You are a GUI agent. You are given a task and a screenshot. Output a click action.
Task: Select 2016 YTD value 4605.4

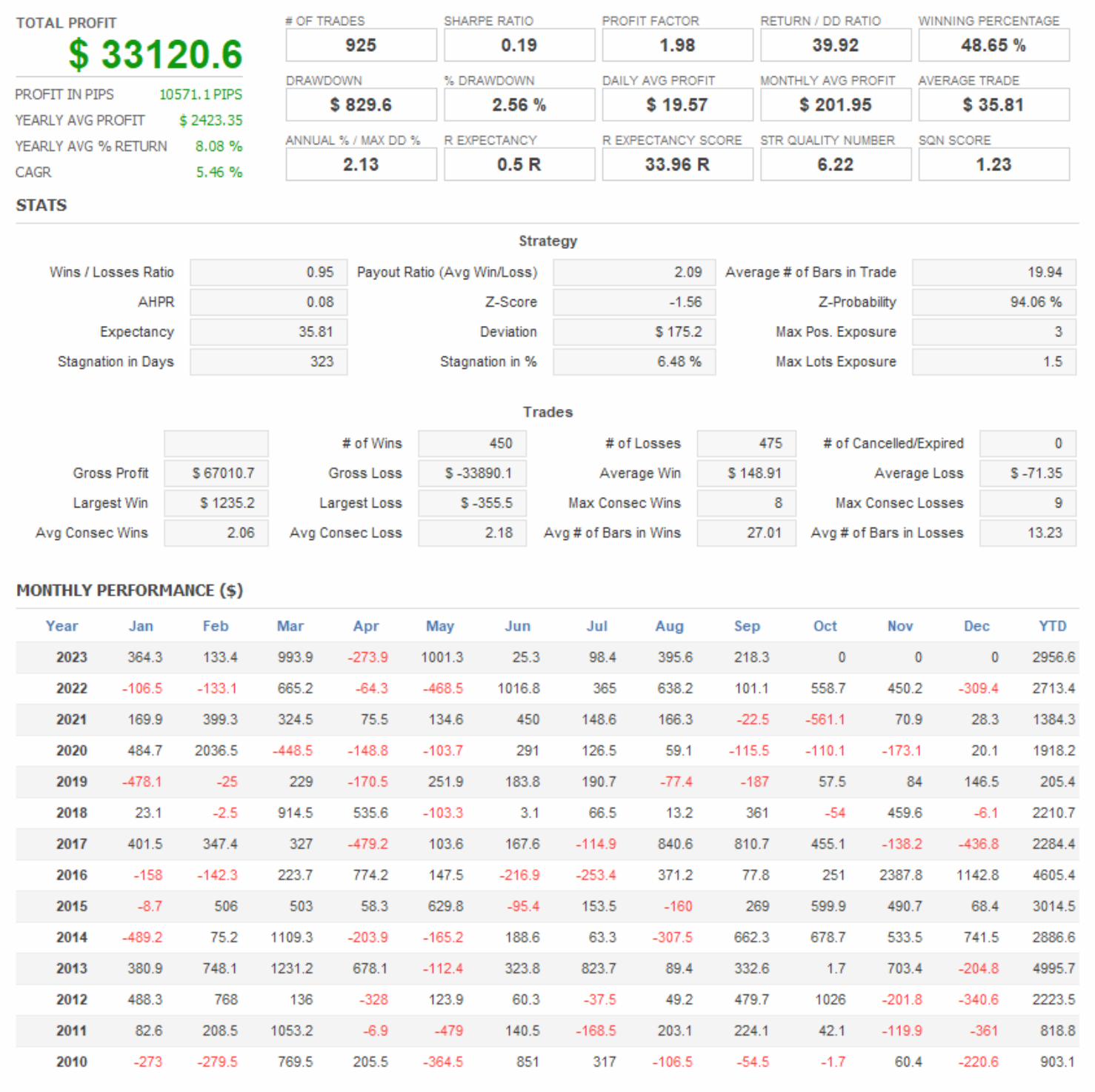coord(1054,875)
